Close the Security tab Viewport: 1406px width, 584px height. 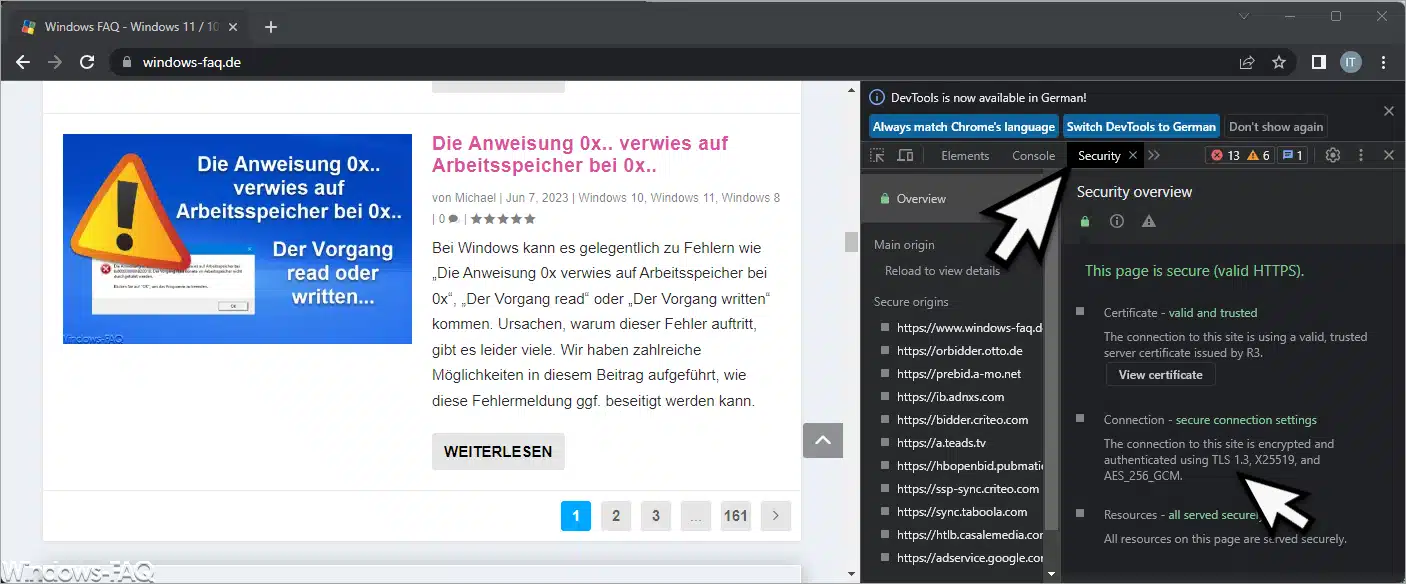1132,155
